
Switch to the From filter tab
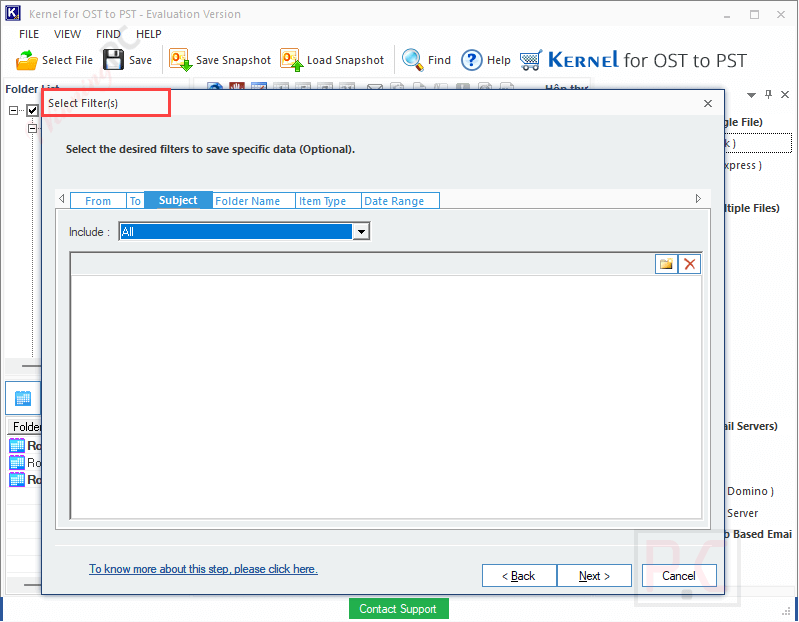tap(98, 201)
